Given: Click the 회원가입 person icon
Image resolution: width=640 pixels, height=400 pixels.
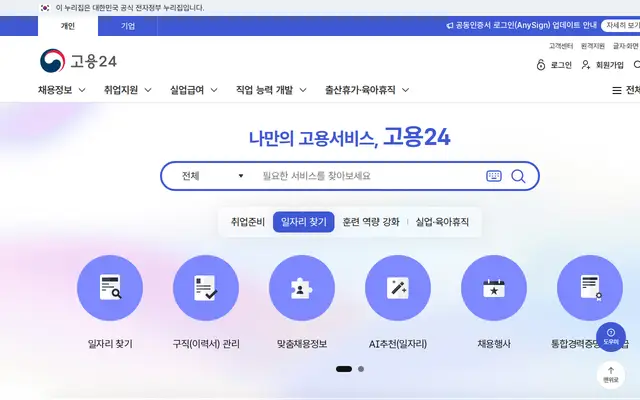Looking at the screenshot, I should (x=586, y=65).
